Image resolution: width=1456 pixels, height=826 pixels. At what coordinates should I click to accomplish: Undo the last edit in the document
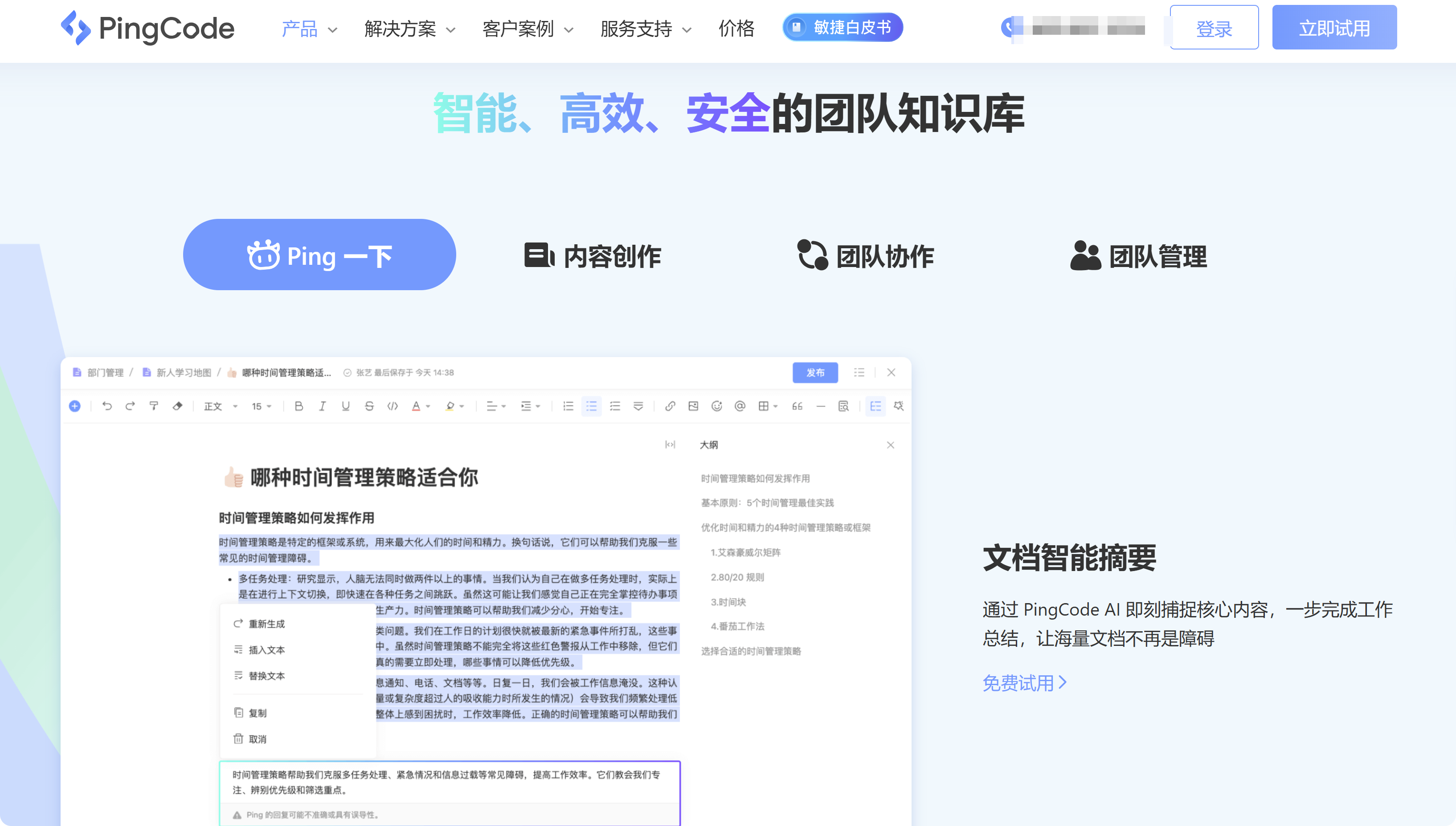tap(107, 406)
